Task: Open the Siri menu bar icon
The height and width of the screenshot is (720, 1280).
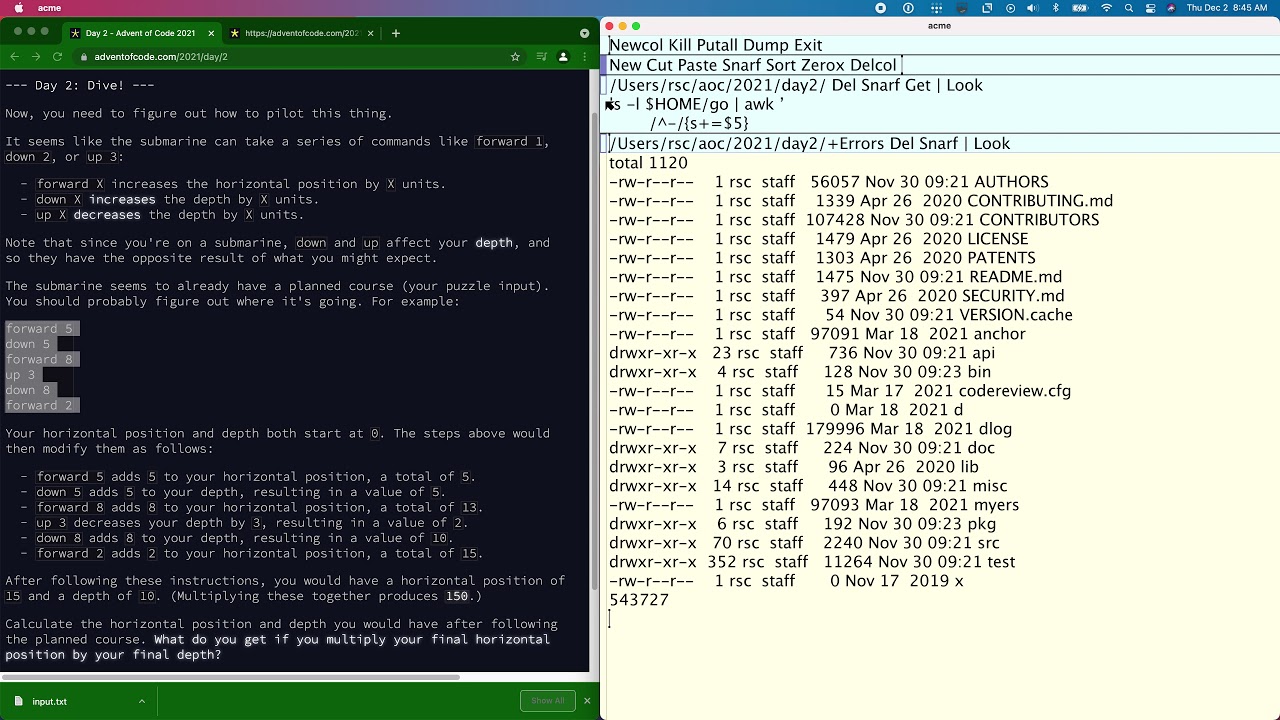Action: point(1171,8)
